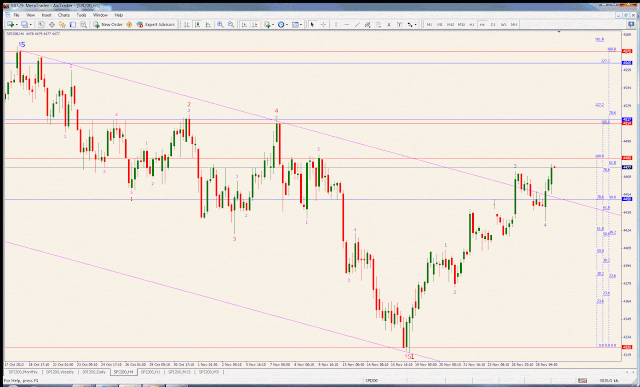
Task: Click the Indicators list icon
Action: (x=267, y=24)
